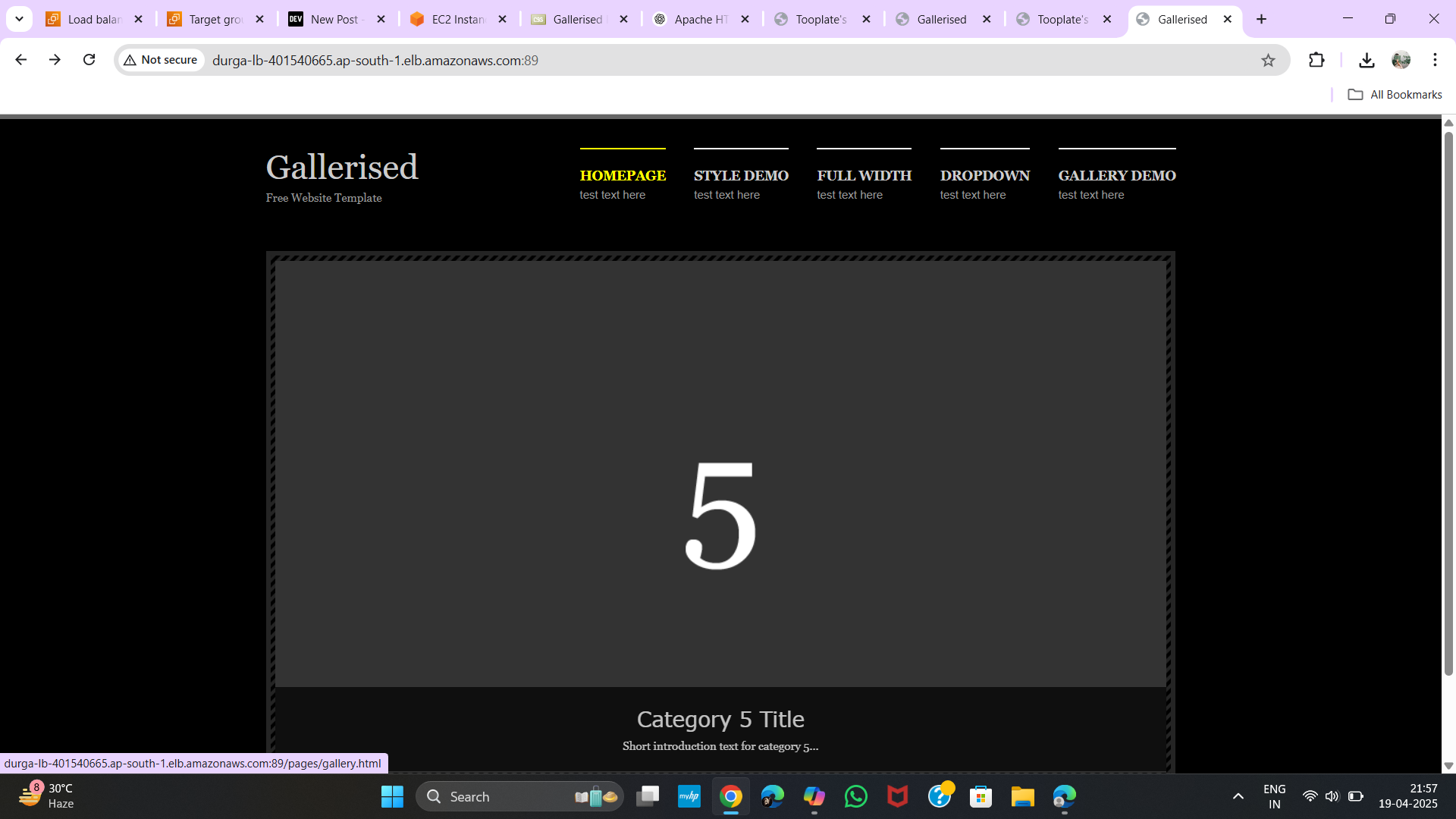The width and height of the screenshot is (1456, 819).
Task: Click the Free Website Template tagline
Action: [324, 198]
